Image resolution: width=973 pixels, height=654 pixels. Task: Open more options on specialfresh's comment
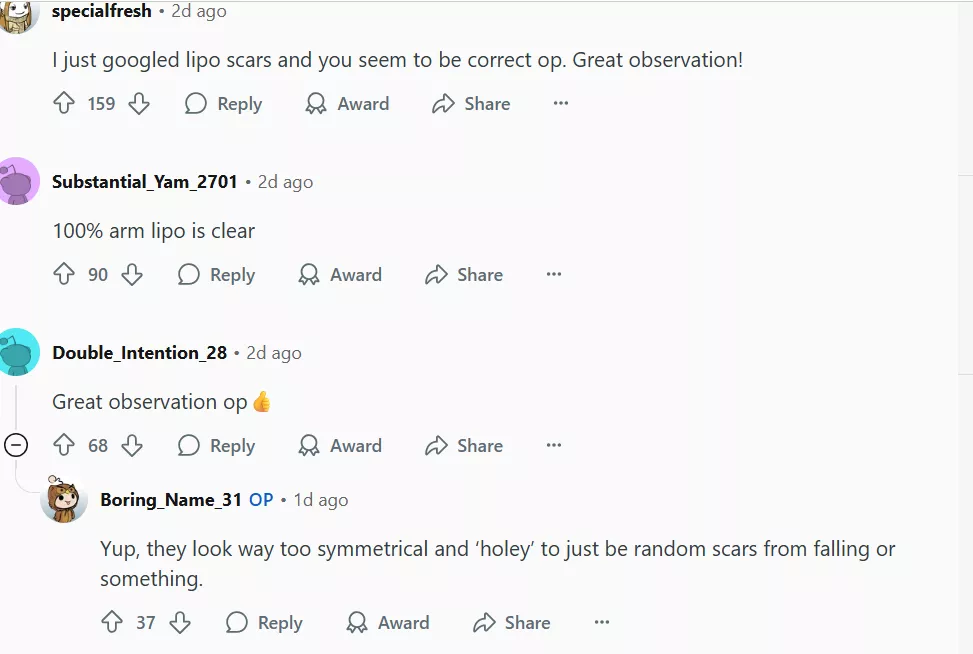[561, 104]
